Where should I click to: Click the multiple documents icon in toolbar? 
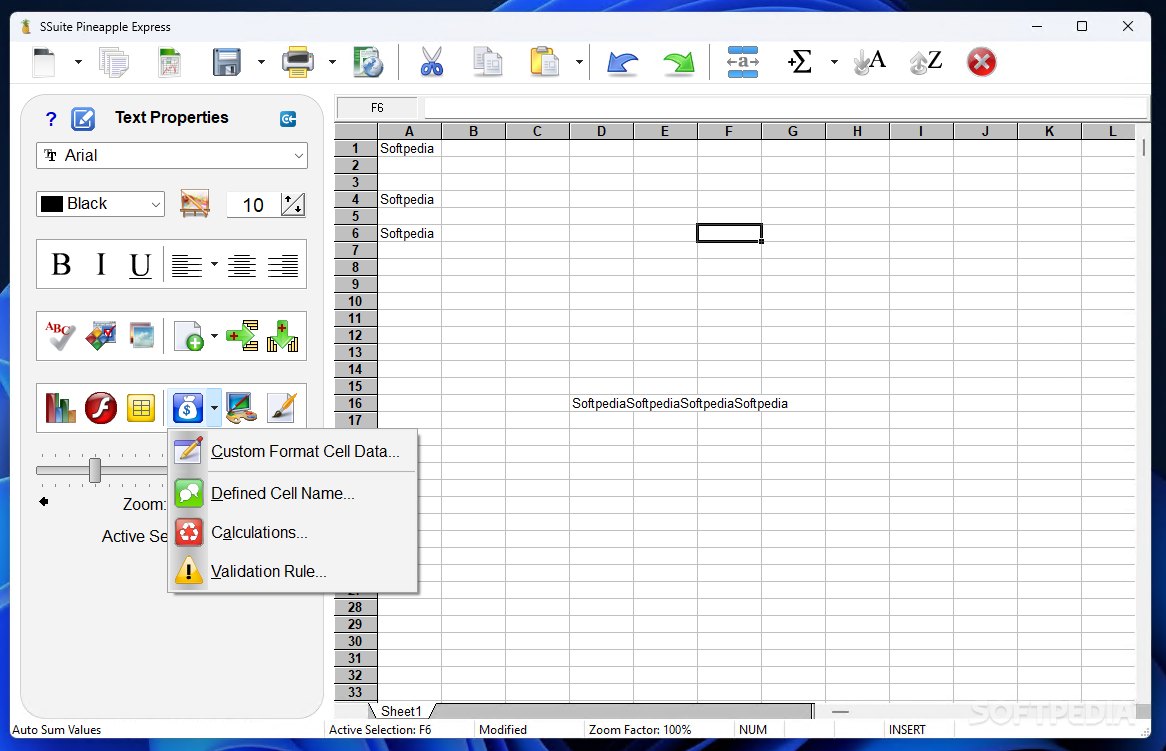click(114, 62)
